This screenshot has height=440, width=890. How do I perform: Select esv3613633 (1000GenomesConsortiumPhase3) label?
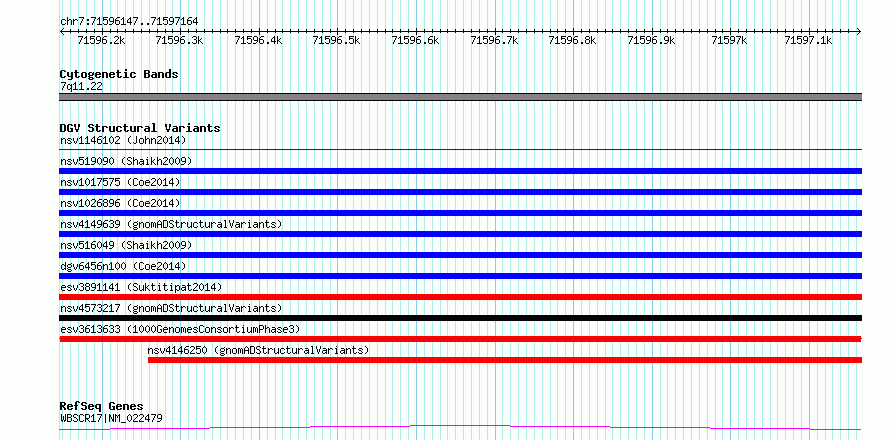pos(180,329)
